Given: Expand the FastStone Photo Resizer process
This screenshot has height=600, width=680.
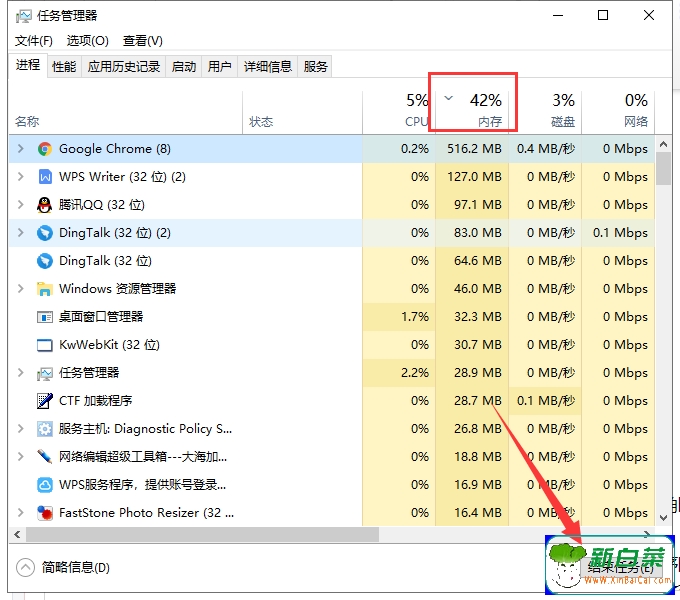Looking at the screenshot, I should pos(20,513).
